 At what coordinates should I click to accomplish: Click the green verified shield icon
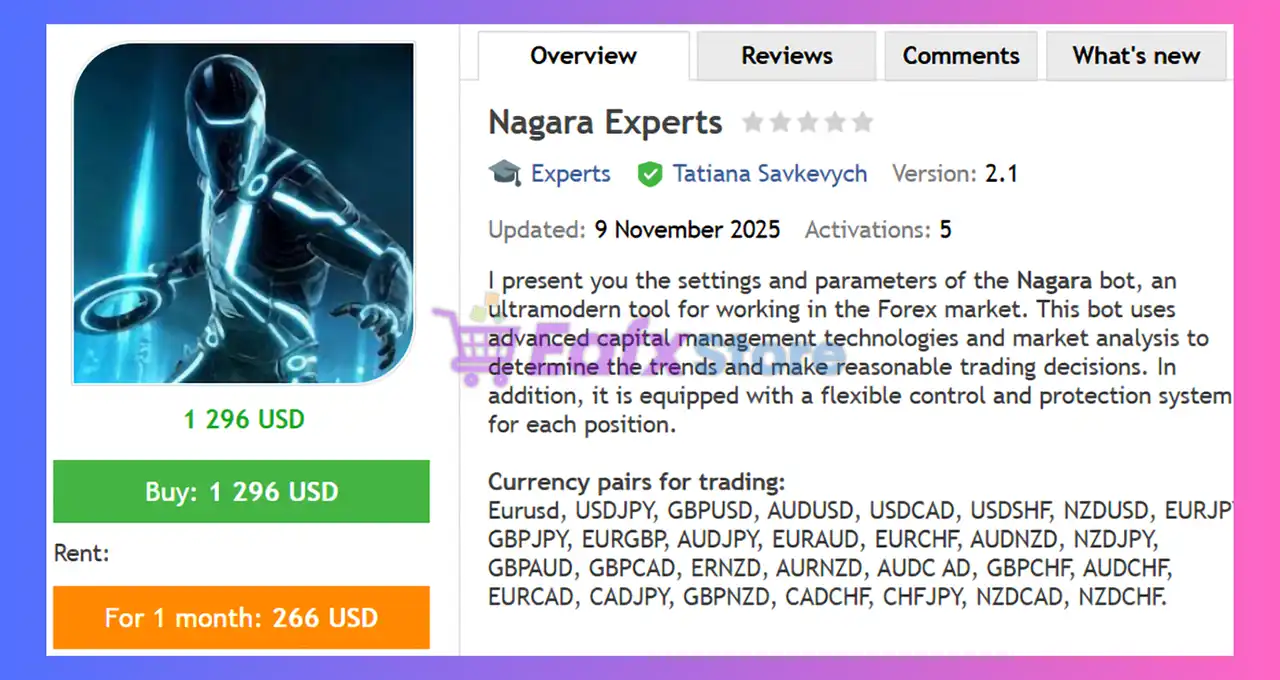click(650, 174)
